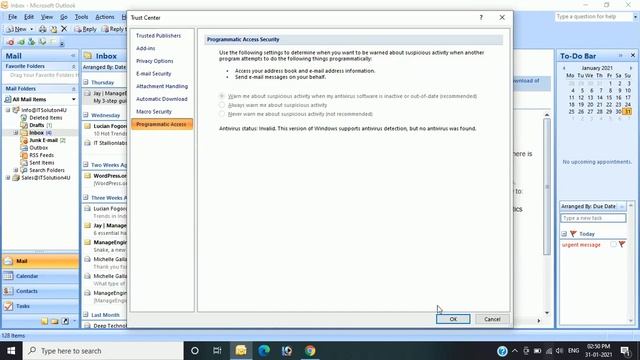Screen dimensions: 640x360
Task: Click the reading pane vertical scrollbar
Action: point(547,186)
